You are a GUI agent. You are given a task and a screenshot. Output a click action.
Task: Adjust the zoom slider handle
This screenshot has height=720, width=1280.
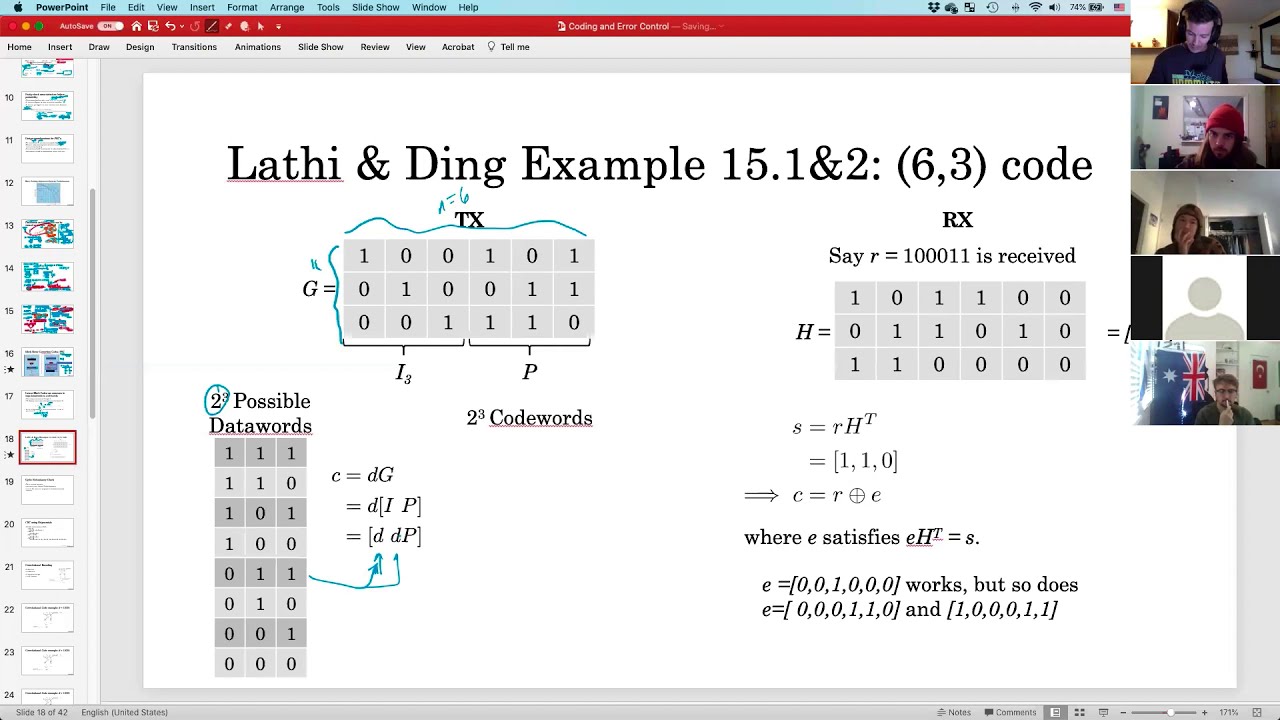[x=1170, y=712]
